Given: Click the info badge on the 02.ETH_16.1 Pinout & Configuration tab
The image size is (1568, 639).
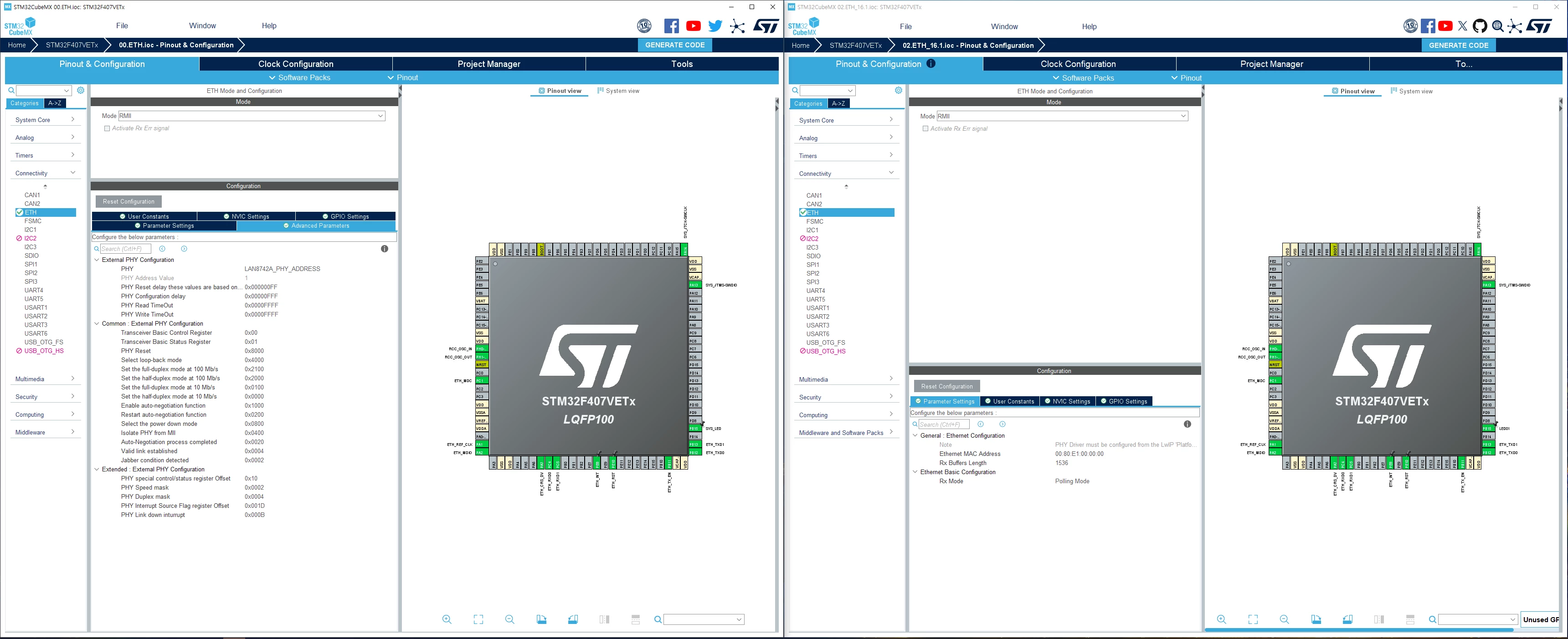Looking at the screenshot, I should 931,63.
